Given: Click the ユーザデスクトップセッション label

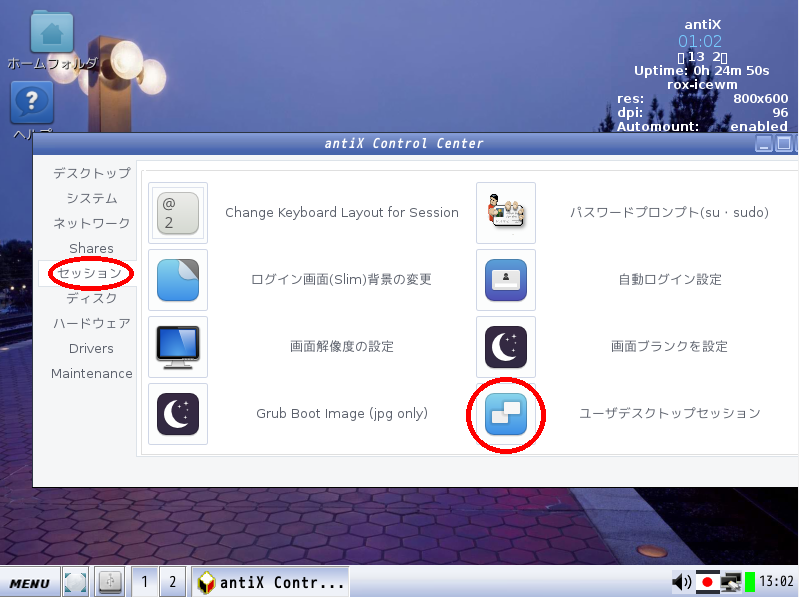Looking at the screenshot, I should point(670,413).
